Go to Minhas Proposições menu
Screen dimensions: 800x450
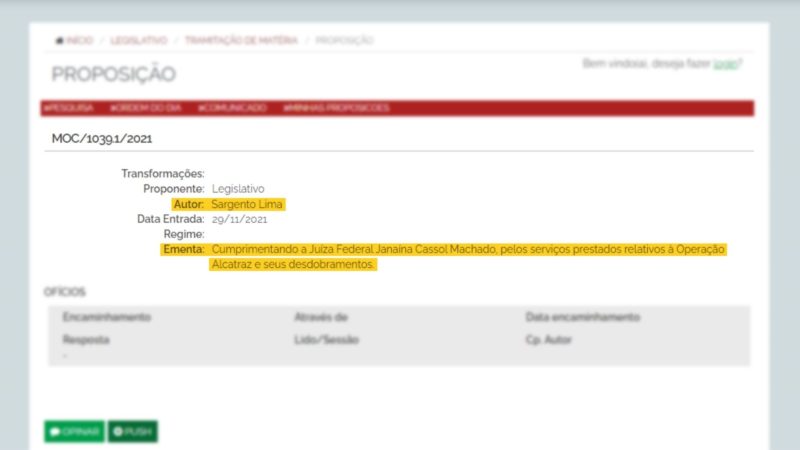point(336,108)
